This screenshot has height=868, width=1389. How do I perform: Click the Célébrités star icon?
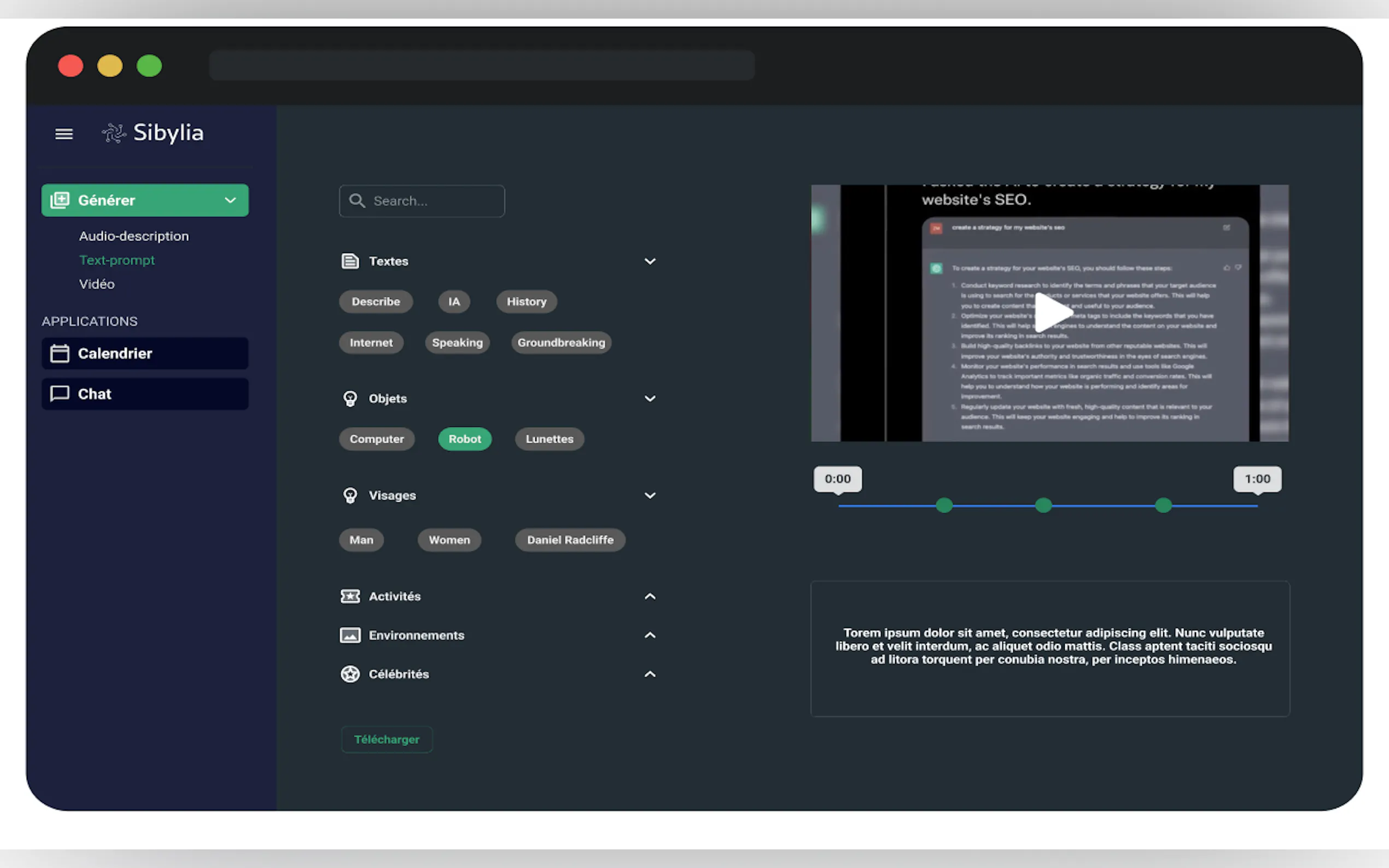coord(349,674)
